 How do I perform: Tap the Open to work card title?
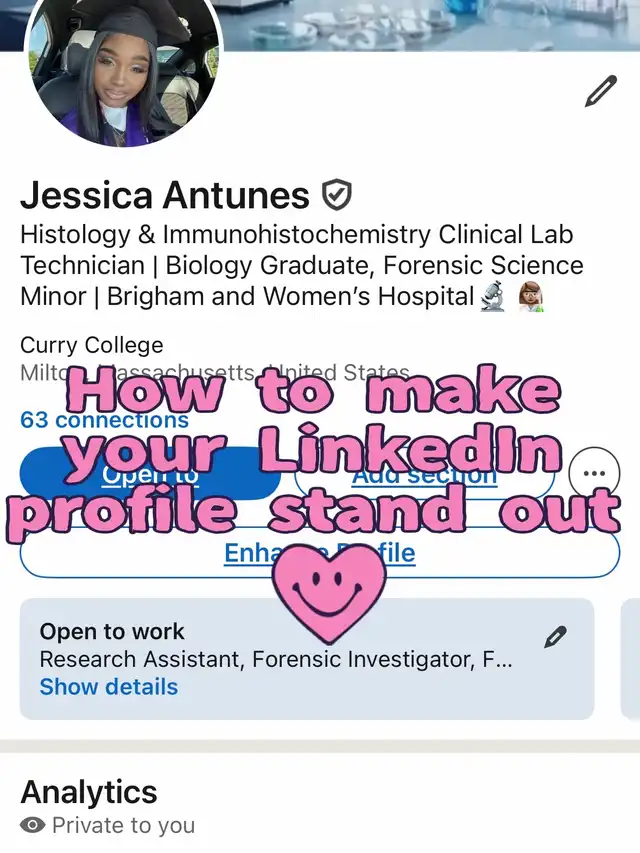click(x=112, y=632)
